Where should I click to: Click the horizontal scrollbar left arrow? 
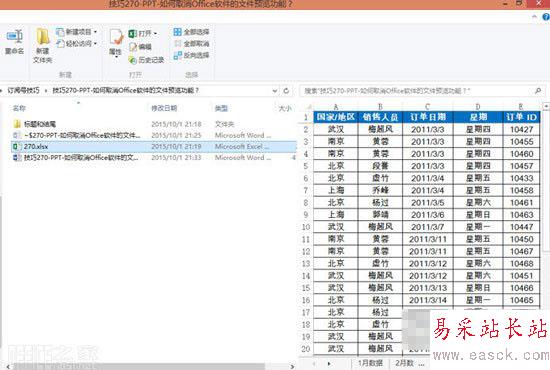click(x=8, y=366)
